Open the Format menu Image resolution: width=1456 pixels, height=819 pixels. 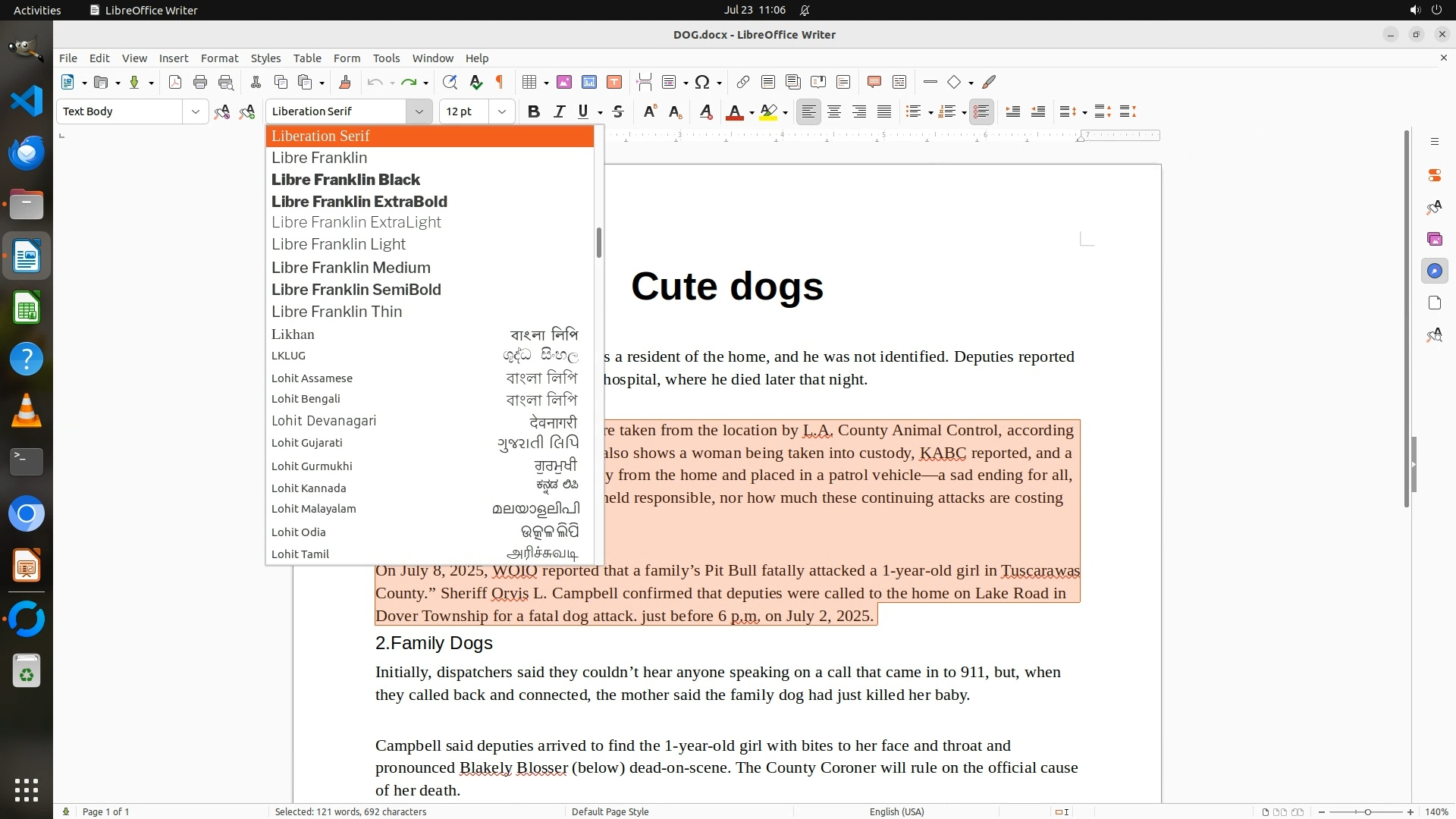(219, 58)
